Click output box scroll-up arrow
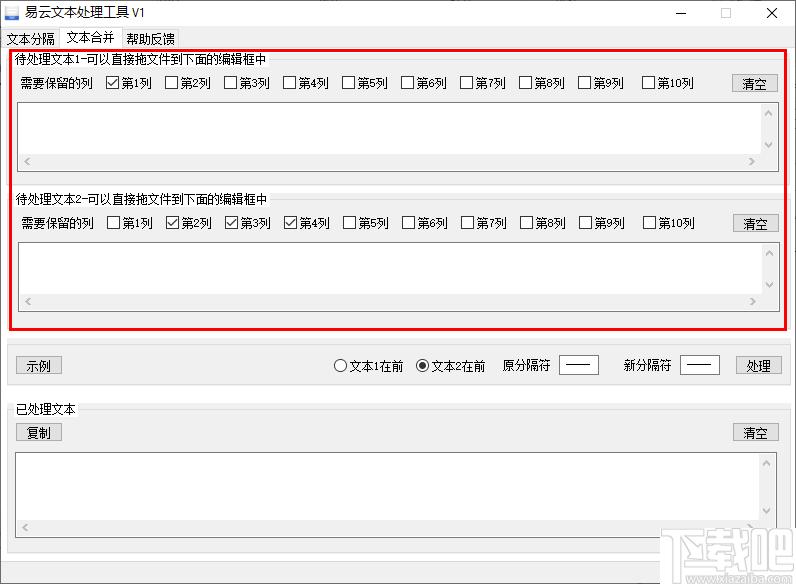Image resolution: width=796 pixels, height=584 pixels. 767,463
